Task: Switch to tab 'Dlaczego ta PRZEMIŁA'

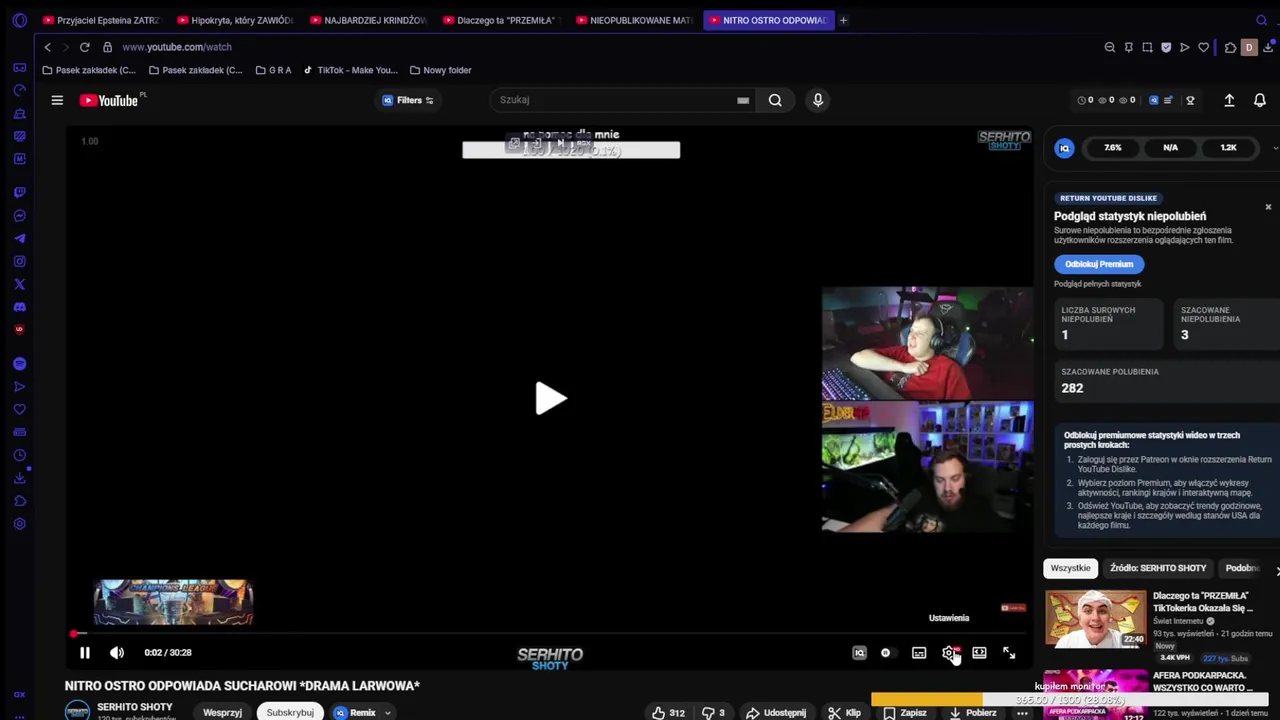Action: pos(501,20)
